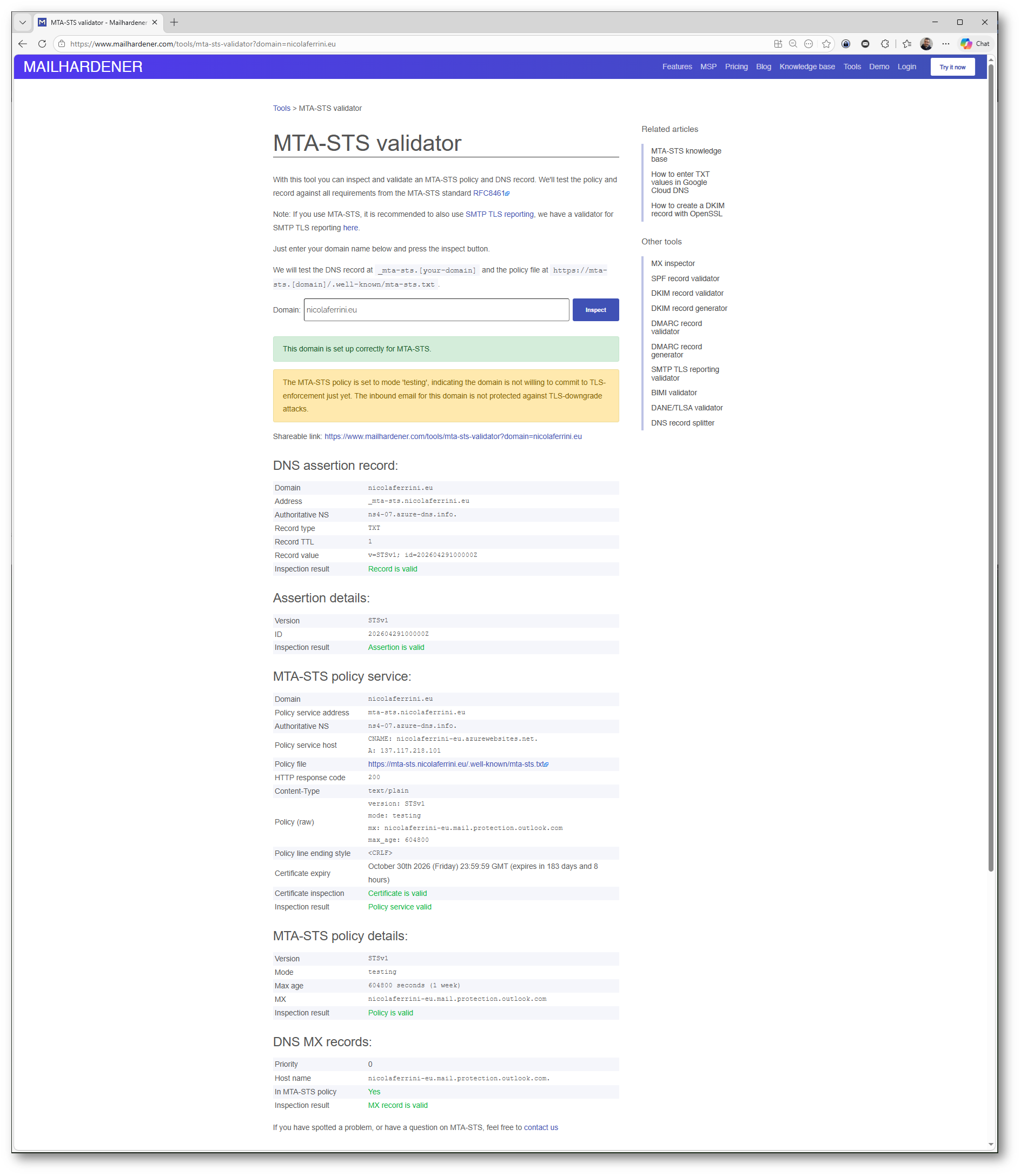Open the RFC8461 standard link
The height and width of the screenshot is (1176, 1021).
pyautogui.click(x=491, y=193)
